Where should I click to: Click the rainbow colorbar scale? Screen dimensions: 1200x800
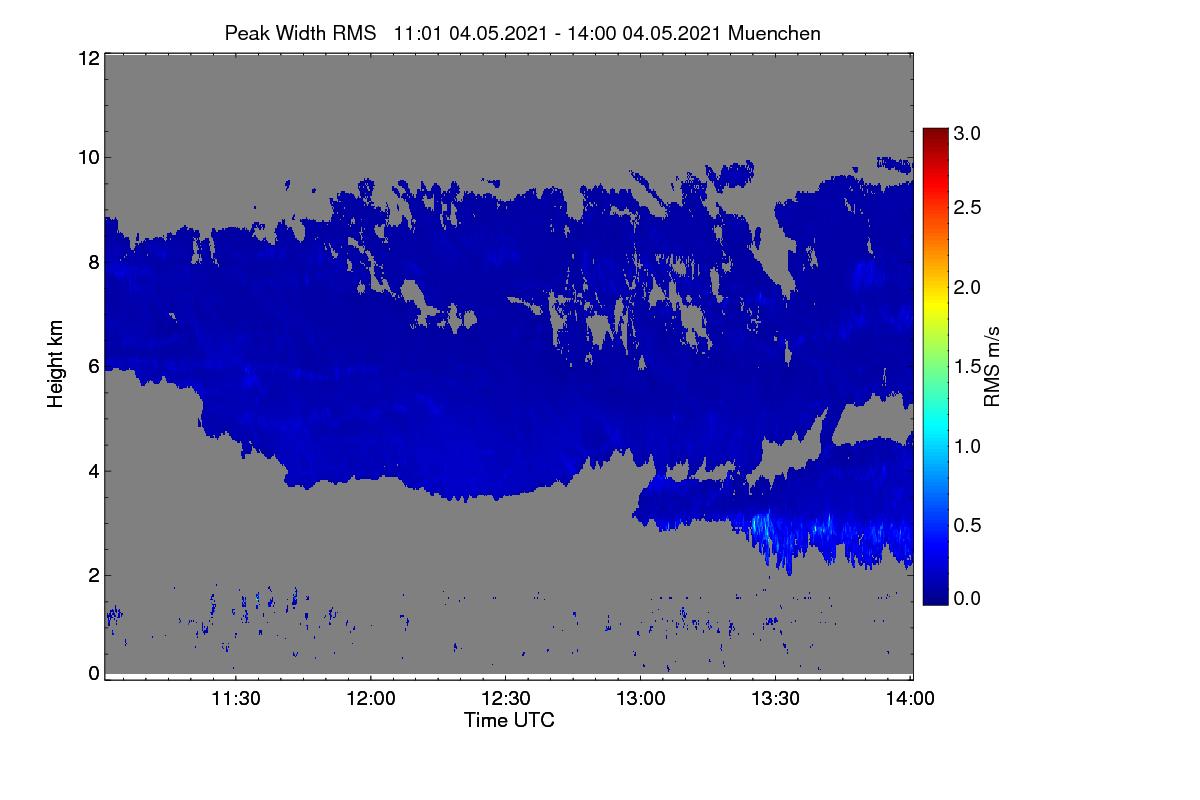(935, 366)
